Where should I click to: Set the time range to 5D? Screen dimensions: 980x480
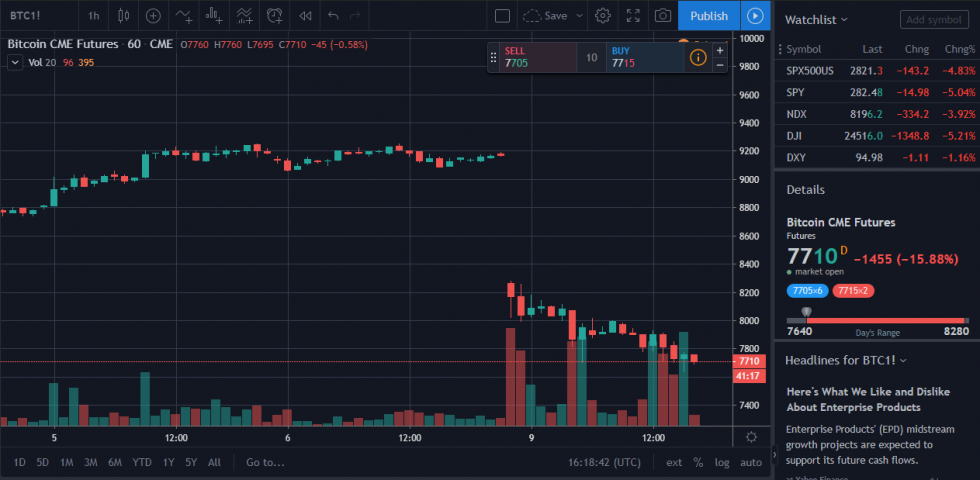tap(42, 462)
